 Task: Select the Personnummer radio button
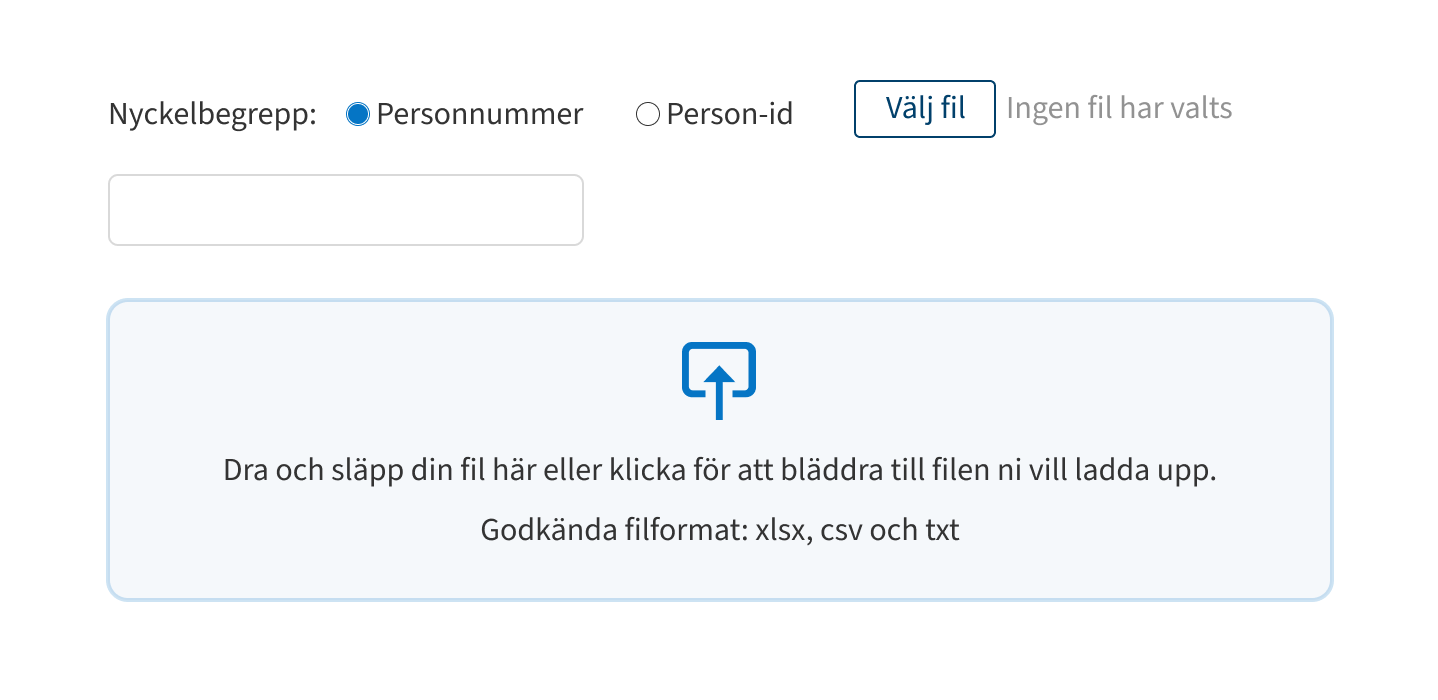coord(358,115)
